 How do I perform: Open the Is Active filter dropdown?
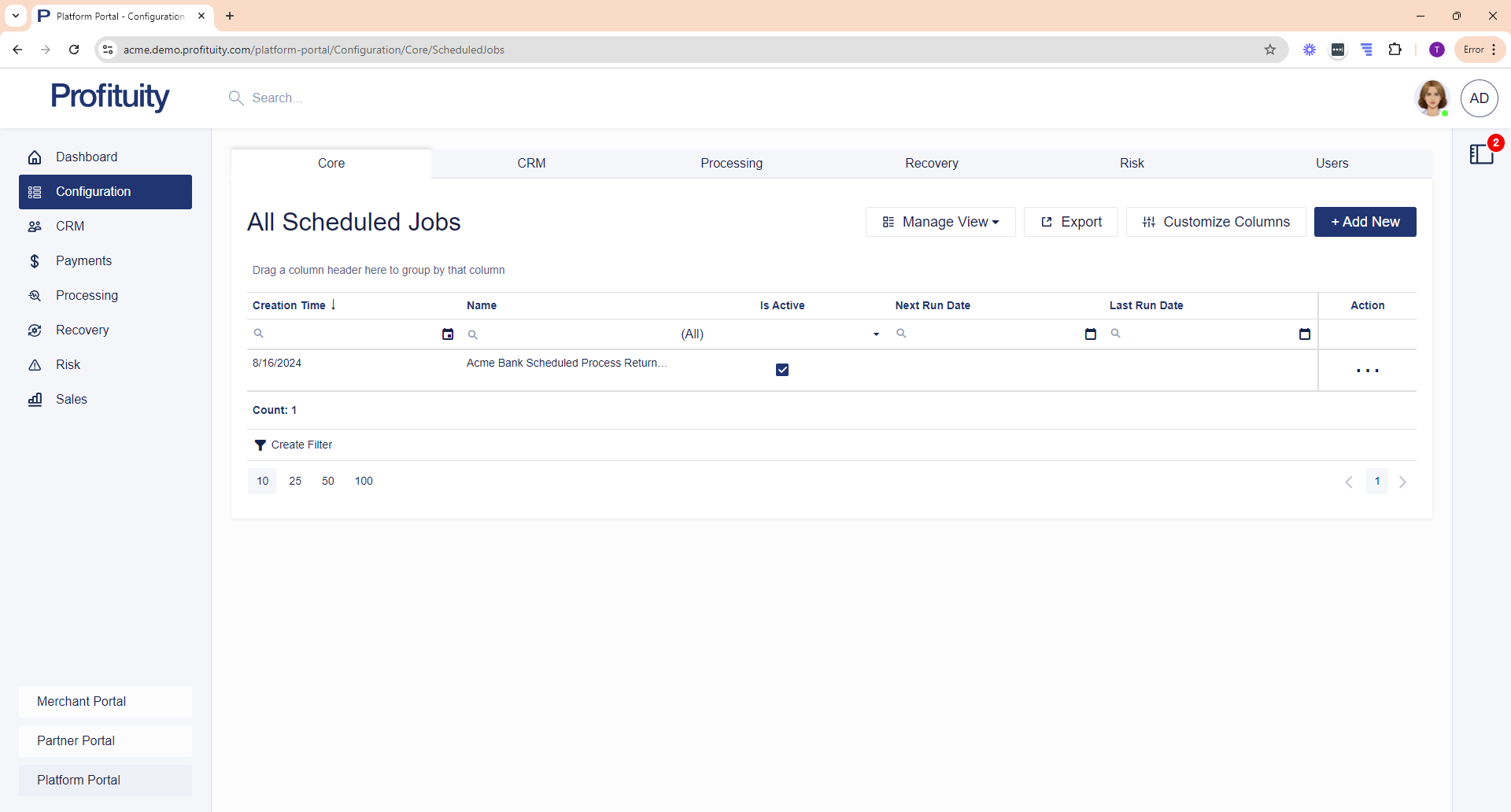876,334
